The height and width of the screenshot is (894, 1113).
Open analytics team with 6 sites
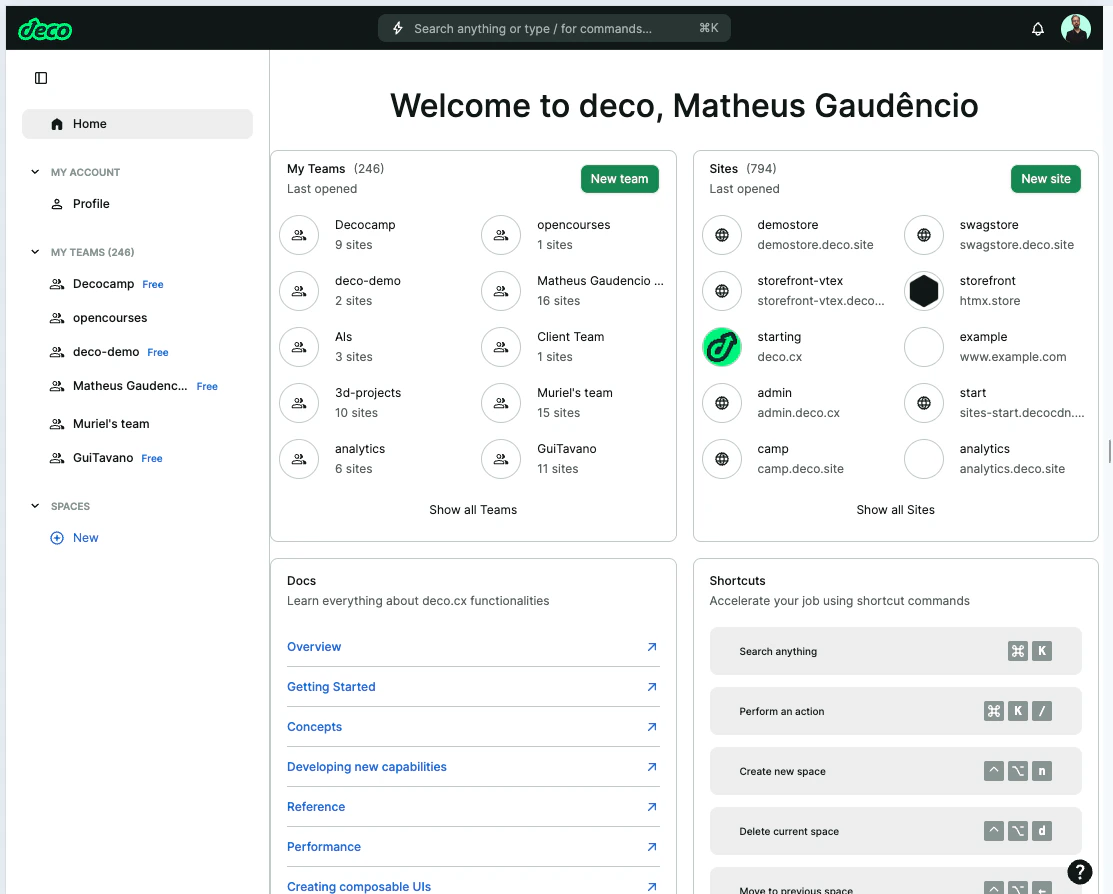(360, 459)
